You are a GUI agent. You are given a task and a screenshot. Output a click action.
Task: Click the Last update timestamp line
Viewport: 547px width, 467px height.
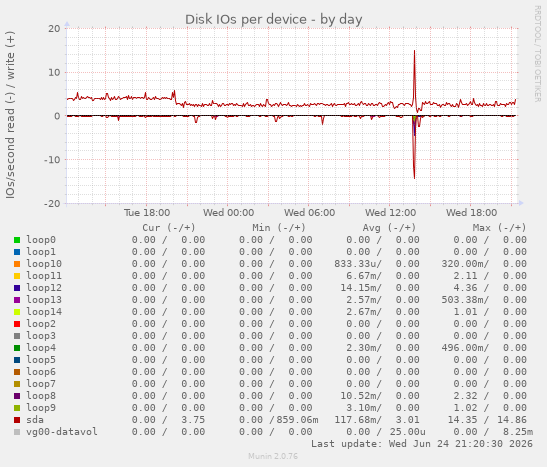click(422, 444)
